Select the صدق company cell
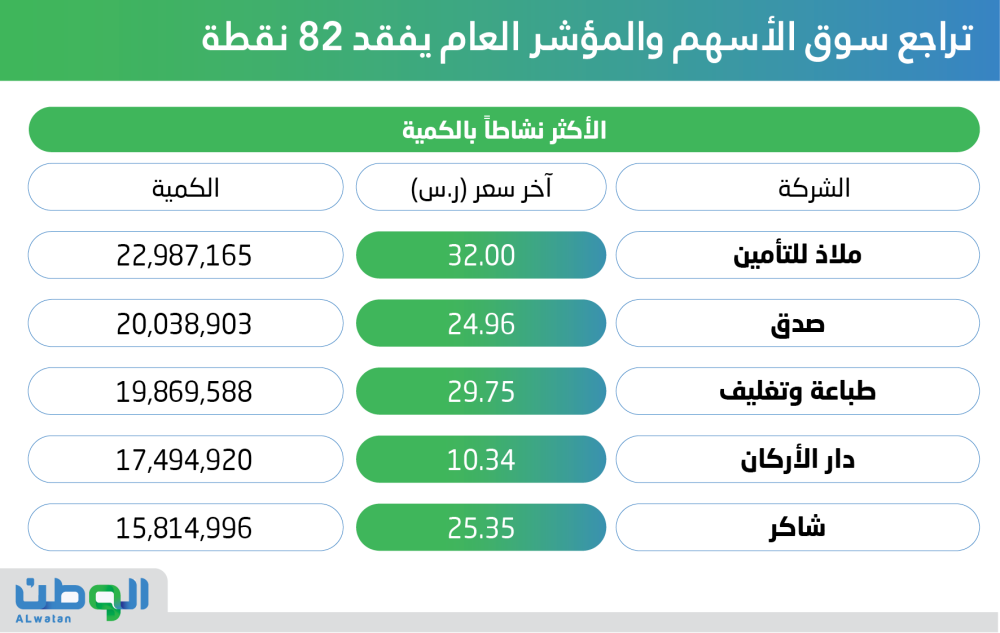 (797, 323)
